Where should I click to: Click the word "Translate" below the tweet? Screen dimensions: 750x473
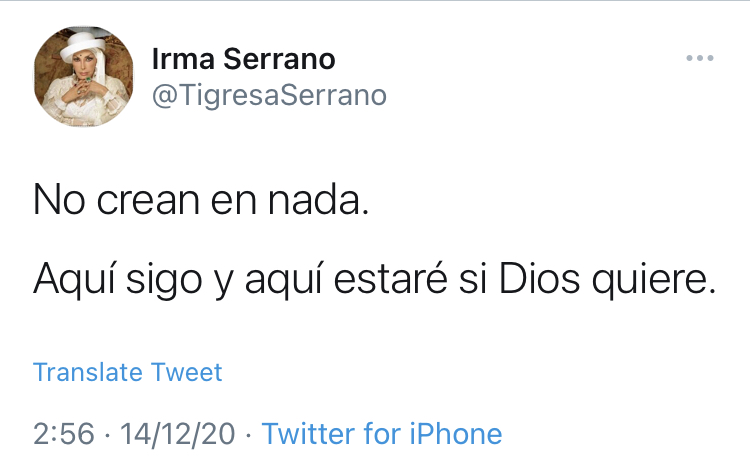point(88,373)
